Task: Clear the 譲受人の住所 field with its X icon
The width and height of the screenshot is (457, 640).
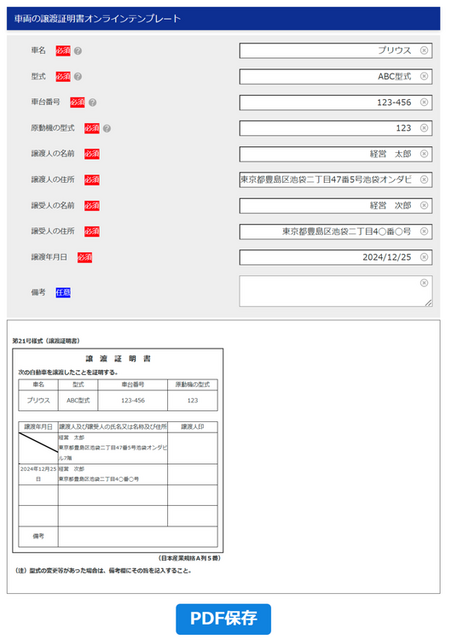Action: pyautogui.click(x=424, y=231)
